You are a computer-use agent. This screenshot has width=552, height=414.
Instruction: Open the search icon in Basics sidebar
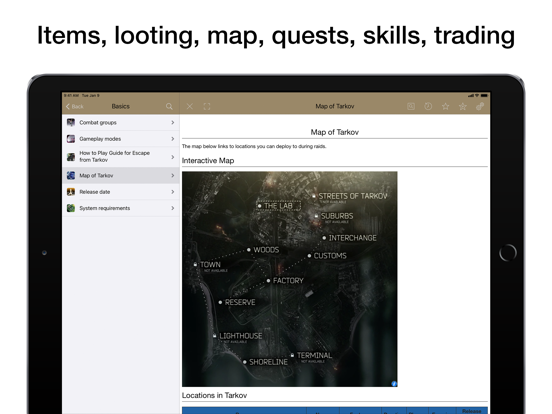[169, 106]
